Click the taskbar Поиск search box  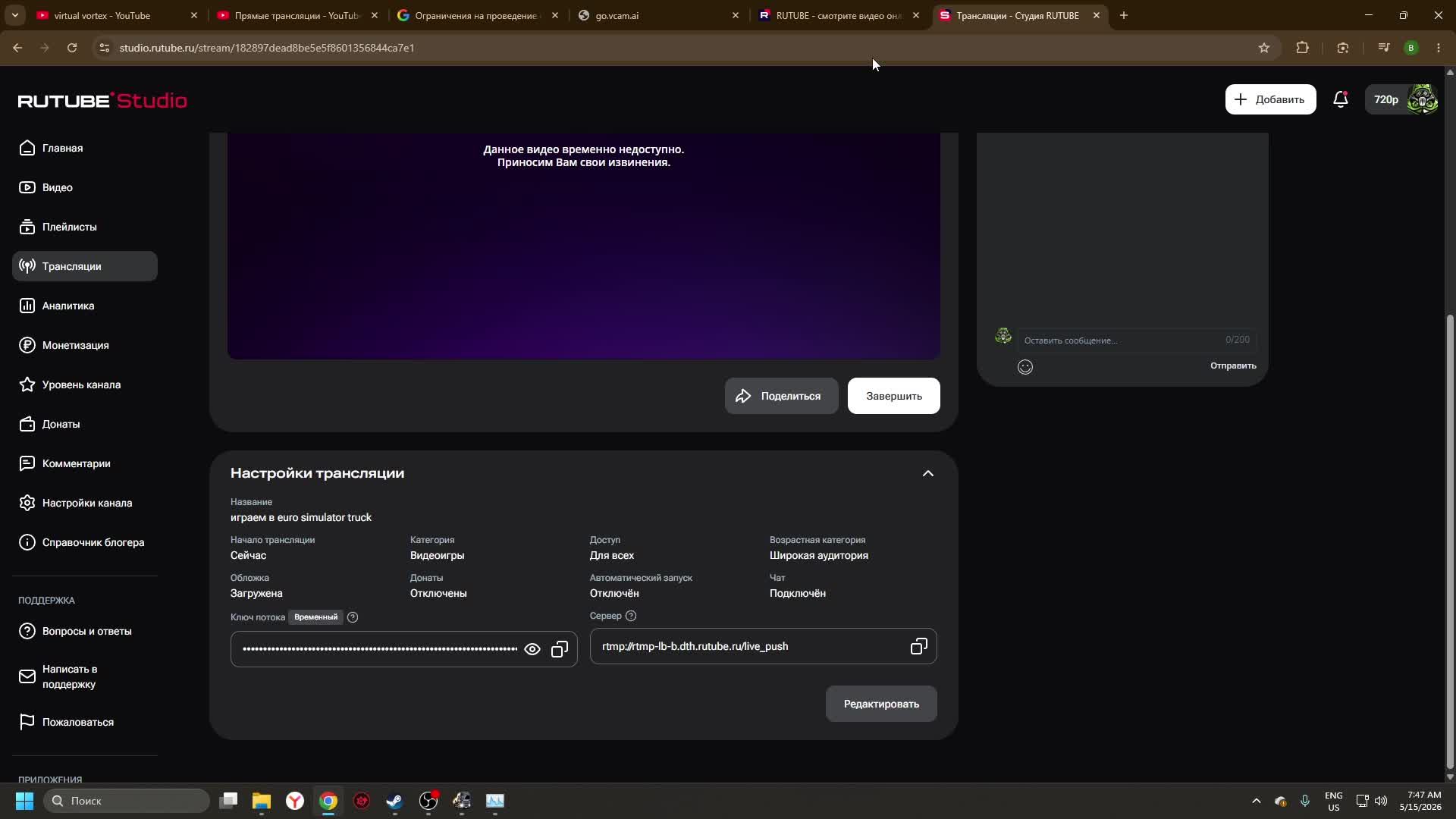(x=127, y=801)
